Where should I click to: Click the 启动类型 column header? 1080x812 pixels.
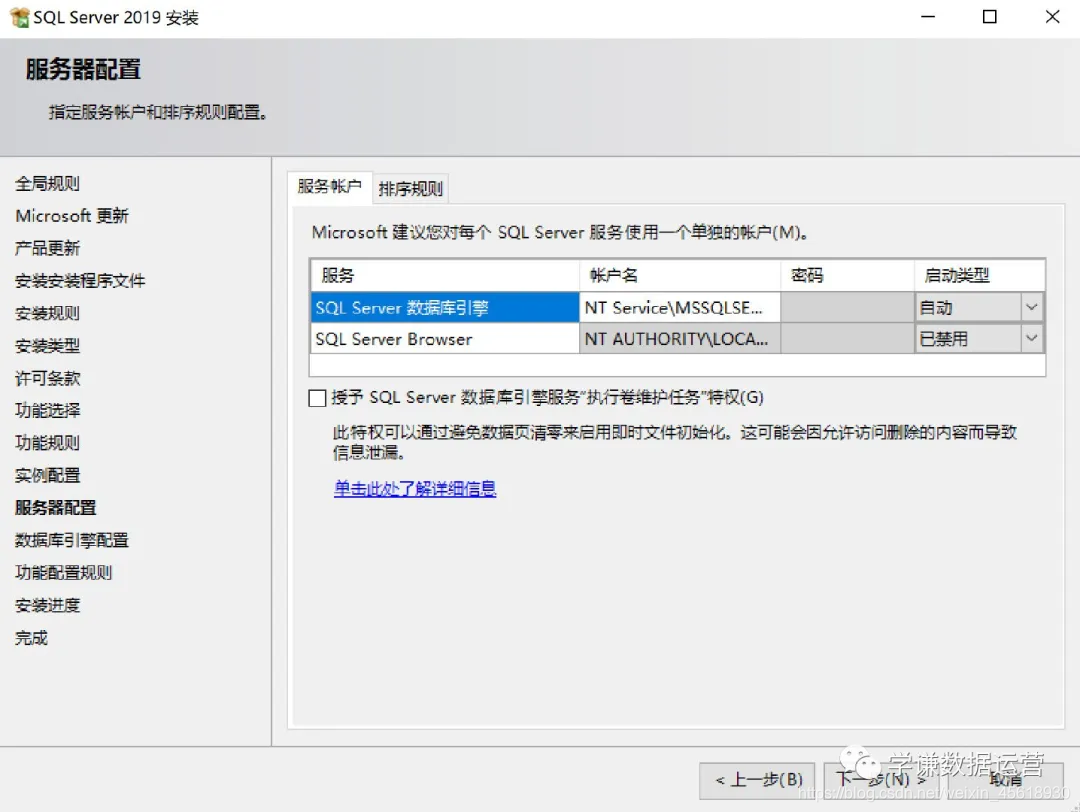979,275
